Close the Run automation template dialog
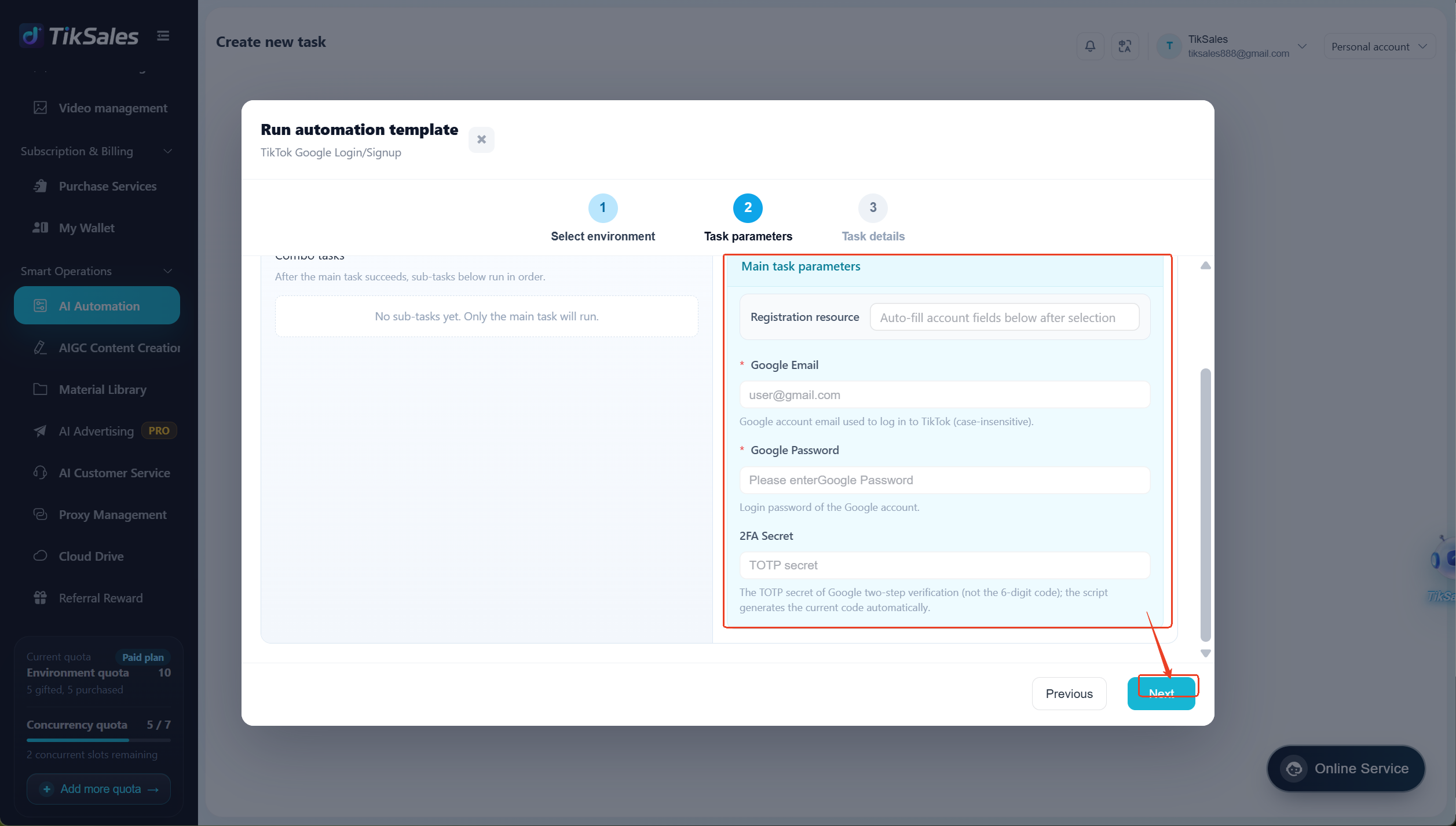Image resolution: width=1456 pixels, height=826 pixels. (481, 140)
